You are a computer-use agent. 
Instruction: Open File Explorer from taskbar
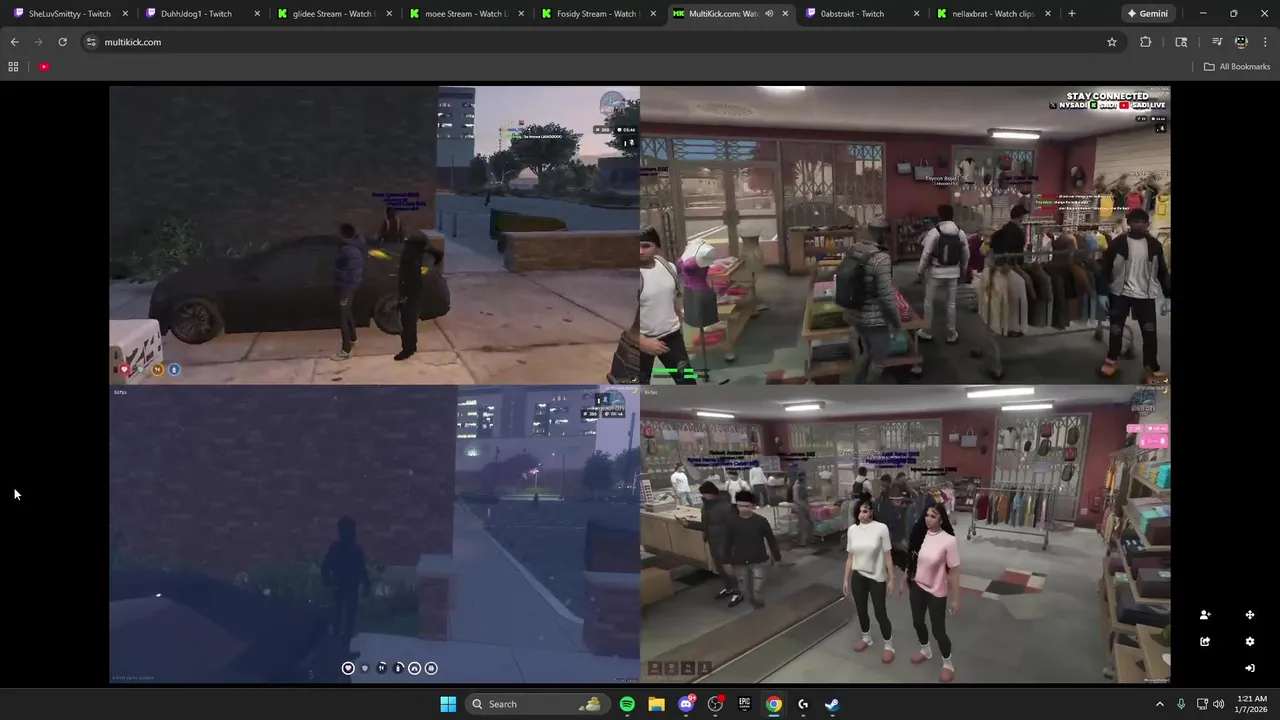656,704
